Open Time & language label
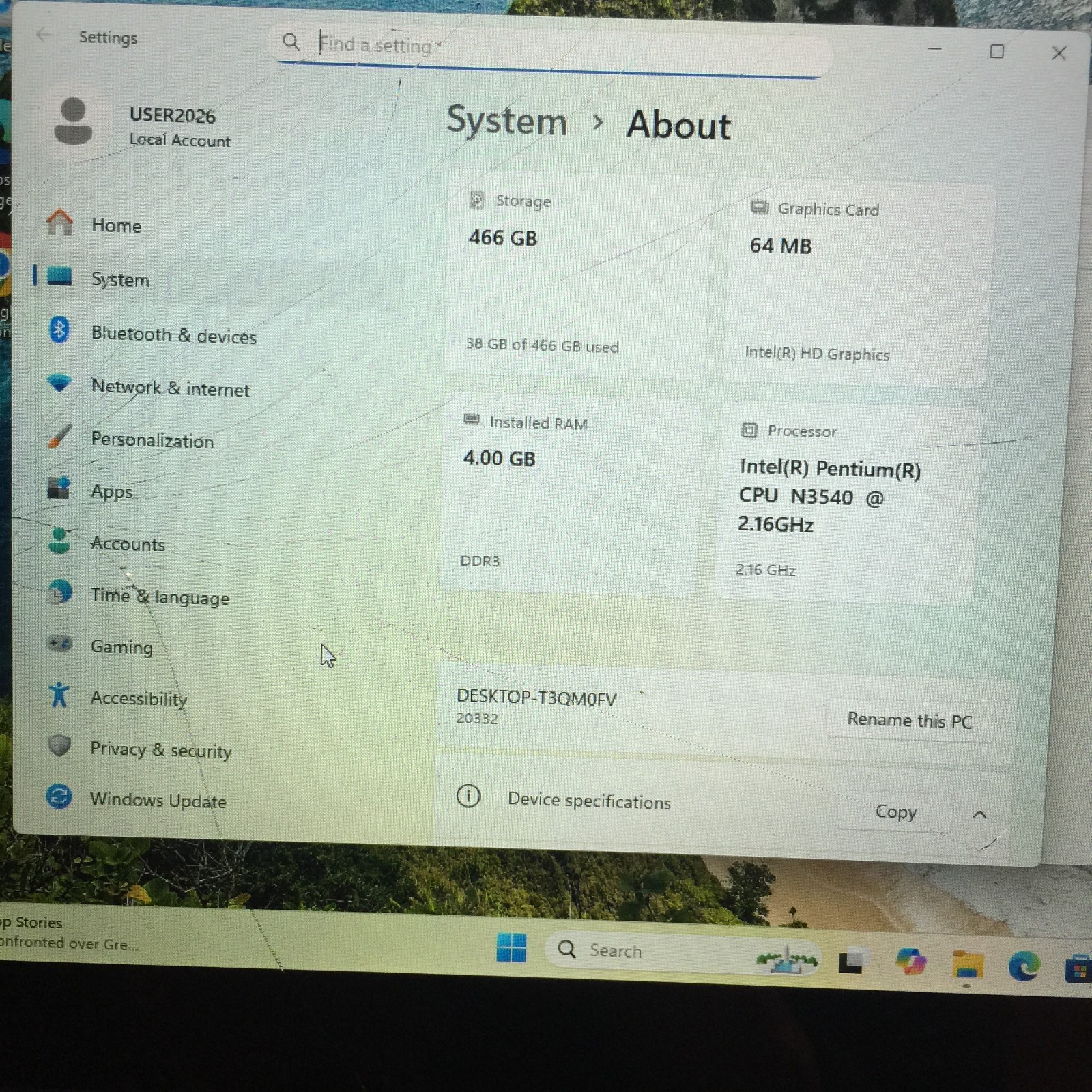The image size is (1092, 1092). [x=160, y=597]
